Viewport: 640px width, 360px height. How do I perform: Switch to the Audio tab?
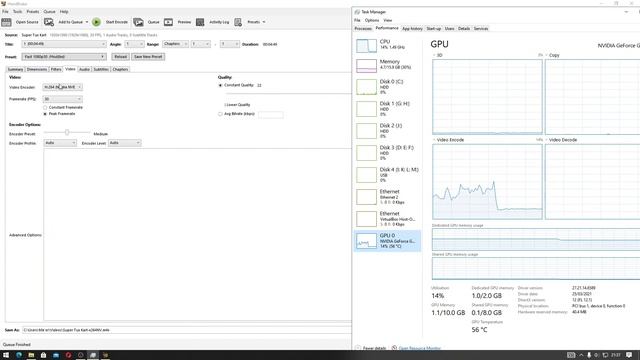pos(84,69)
